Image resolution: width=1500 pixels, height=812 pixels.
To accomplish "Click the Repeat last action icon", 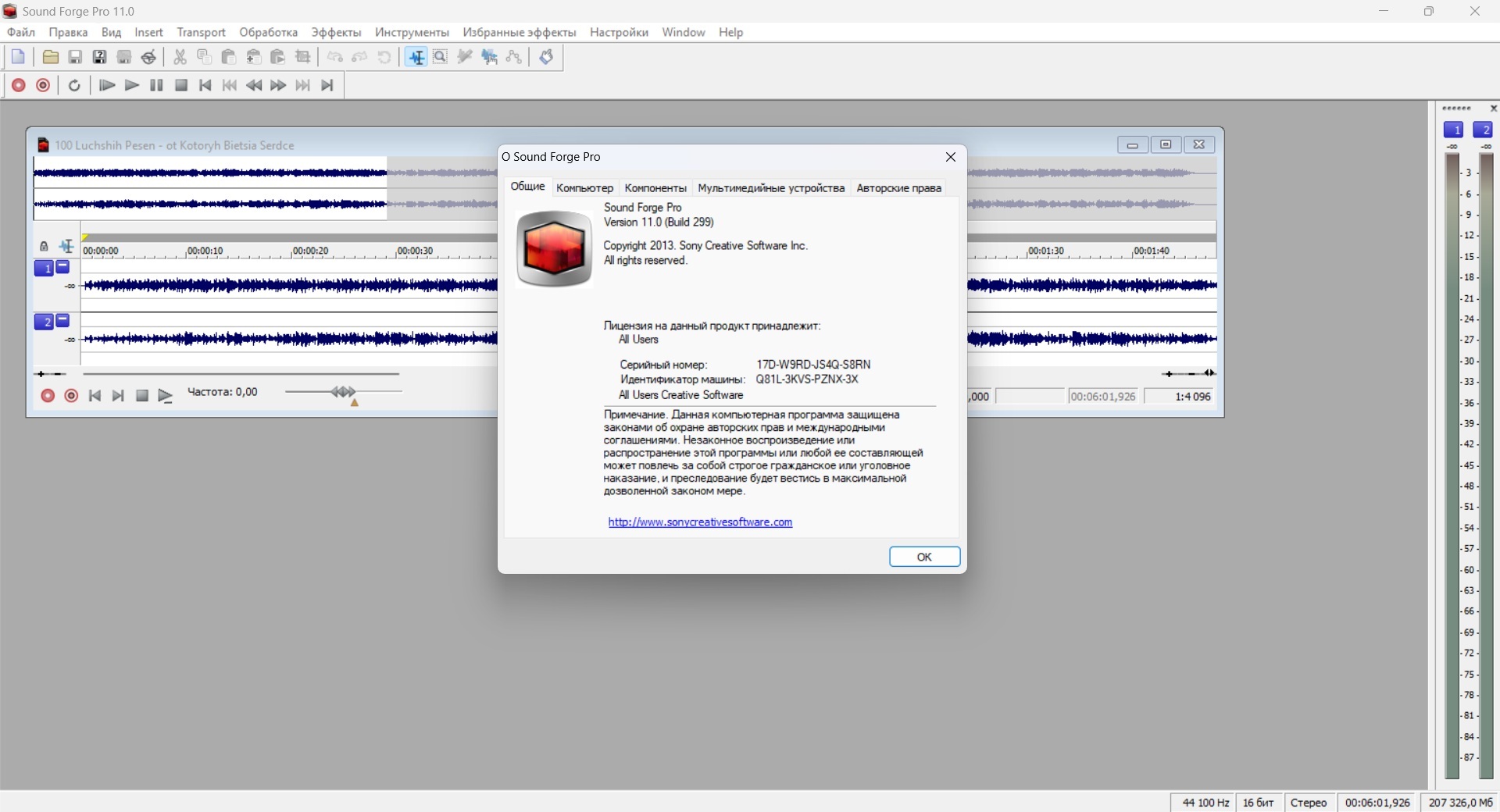I will pyautogui.click(x=384, y=57).
